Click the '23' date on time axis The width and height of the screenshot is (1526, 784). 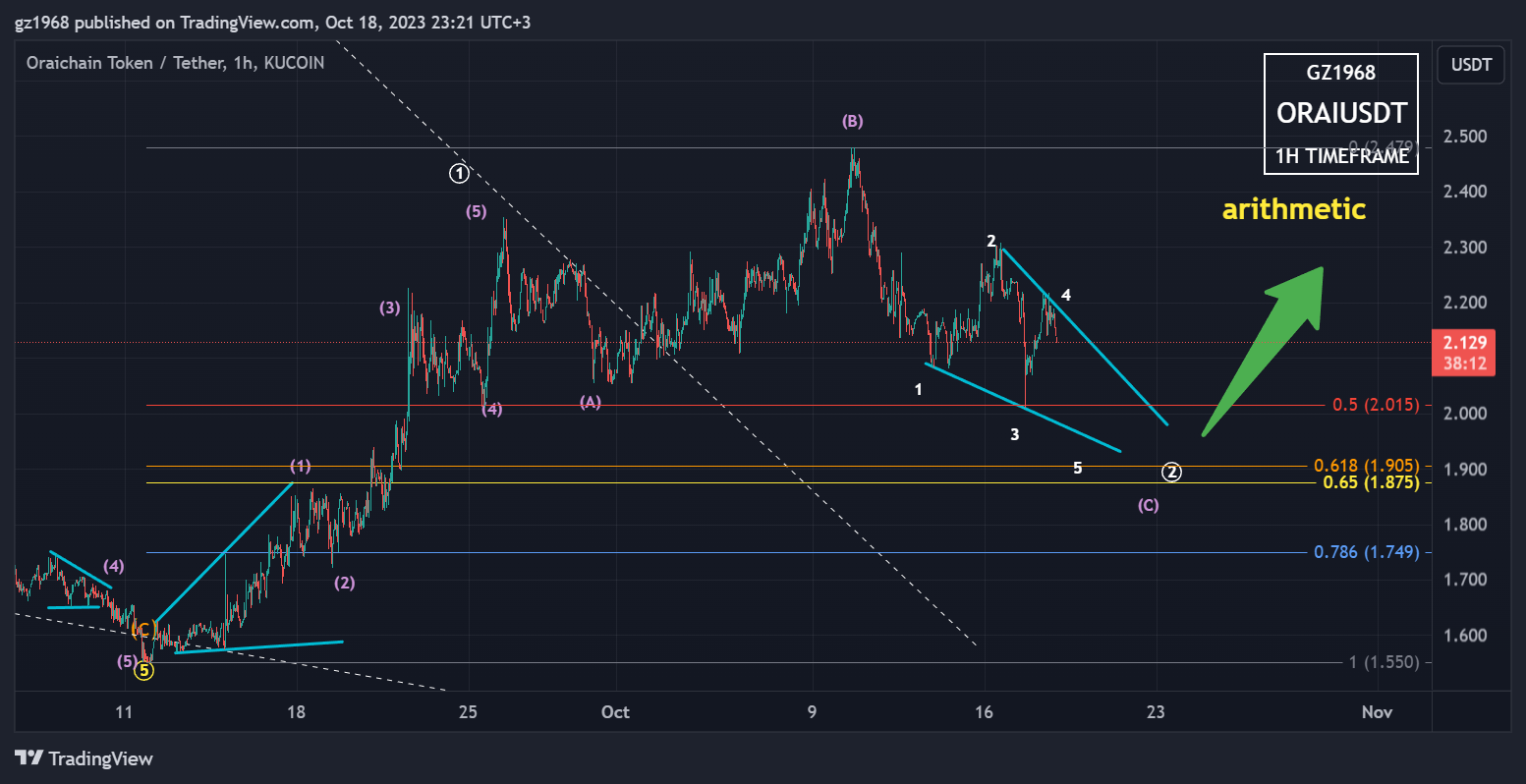point(1156,712)
